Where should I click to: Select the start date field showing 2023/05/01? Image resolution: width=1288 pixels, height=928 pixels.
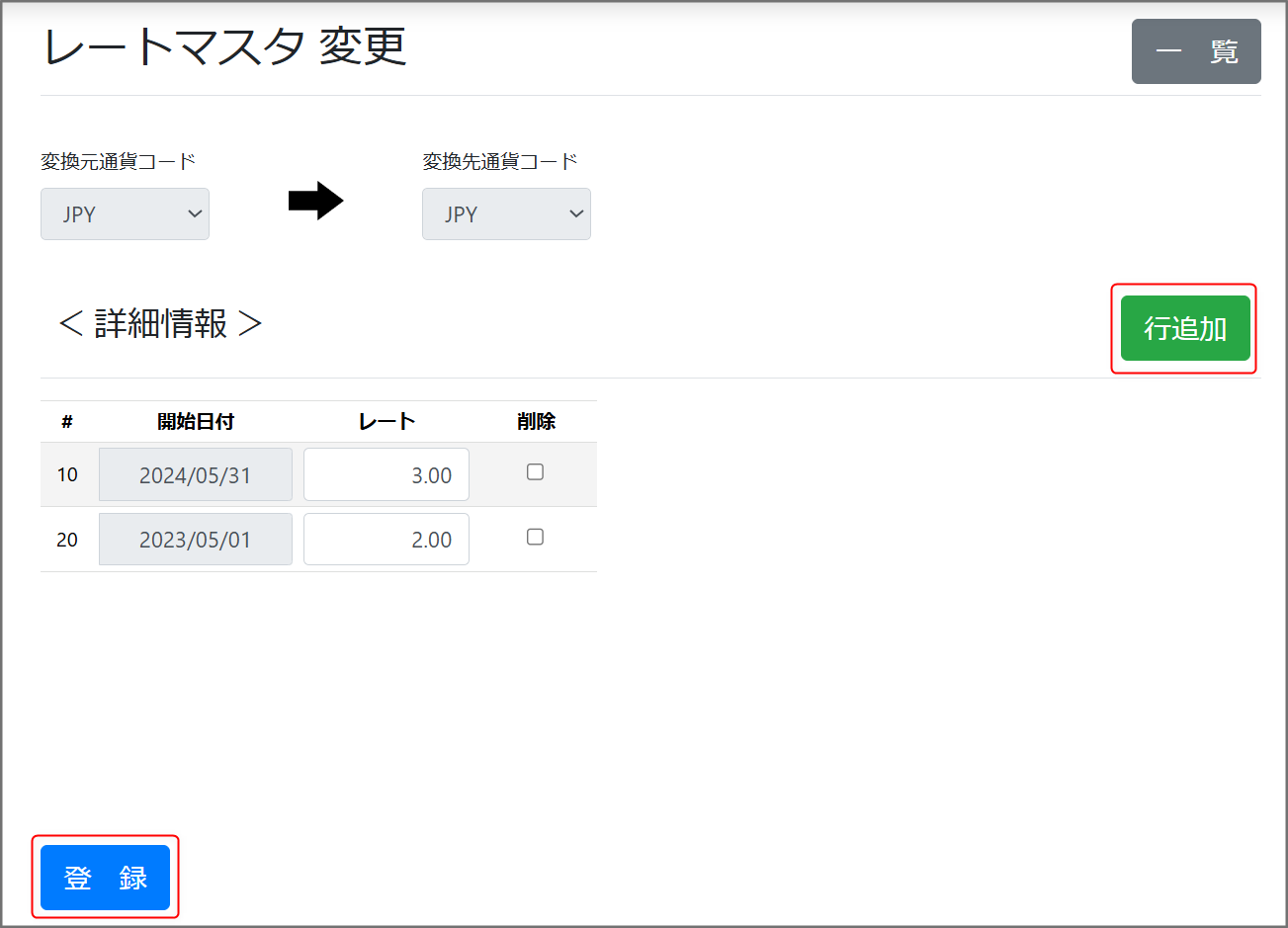point(196,540)
